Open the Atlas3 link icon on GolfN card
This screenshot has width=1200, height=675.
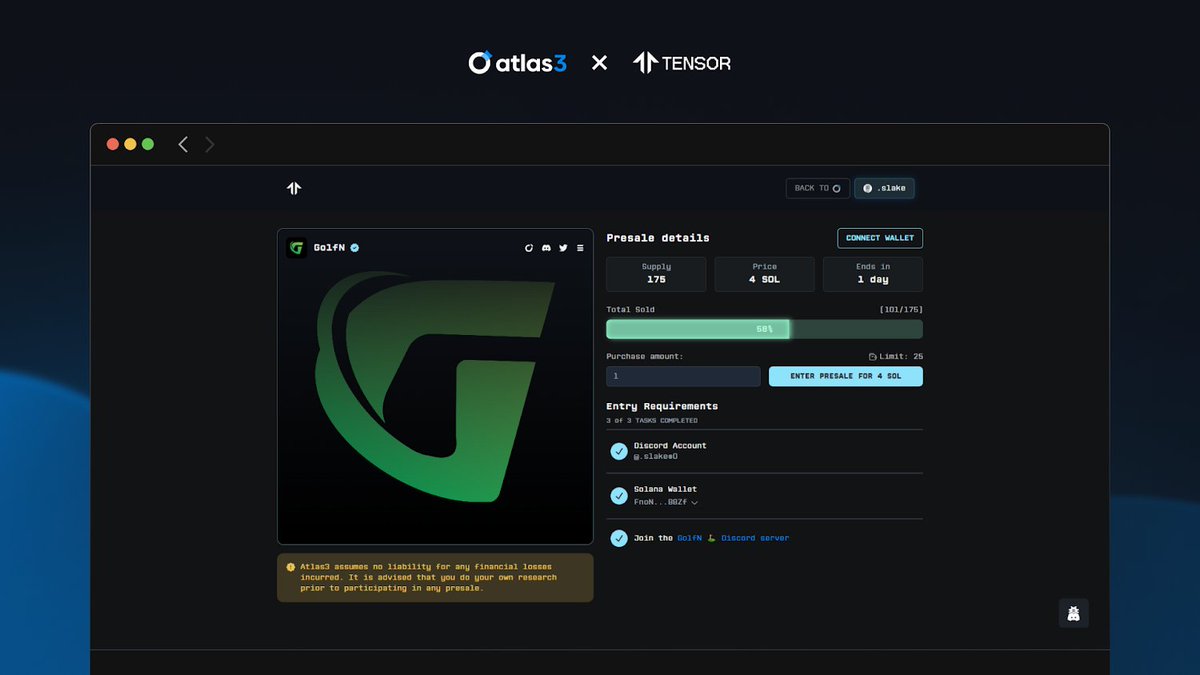pos(529,248)
